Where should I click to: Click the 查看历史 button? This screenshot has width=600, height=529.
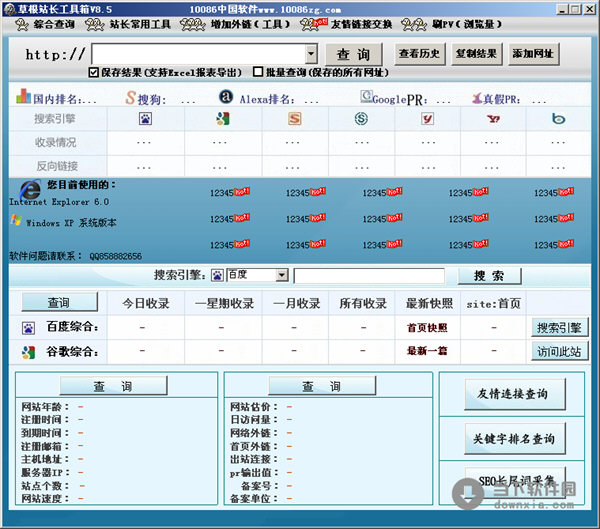[x=419, y=54]
